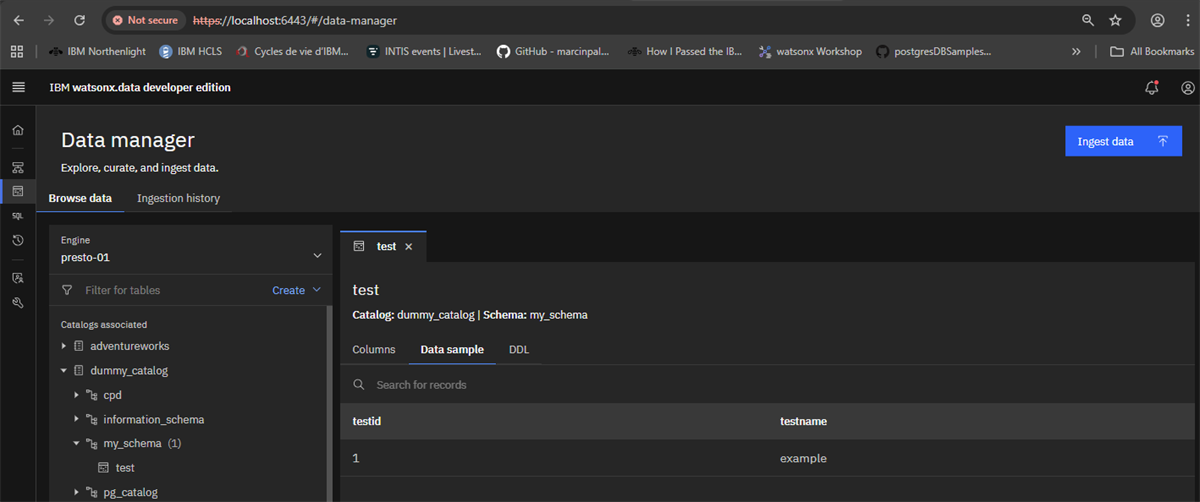1200x502 pixels.
Task: Close the test table tab
Action: coord(408,247)
